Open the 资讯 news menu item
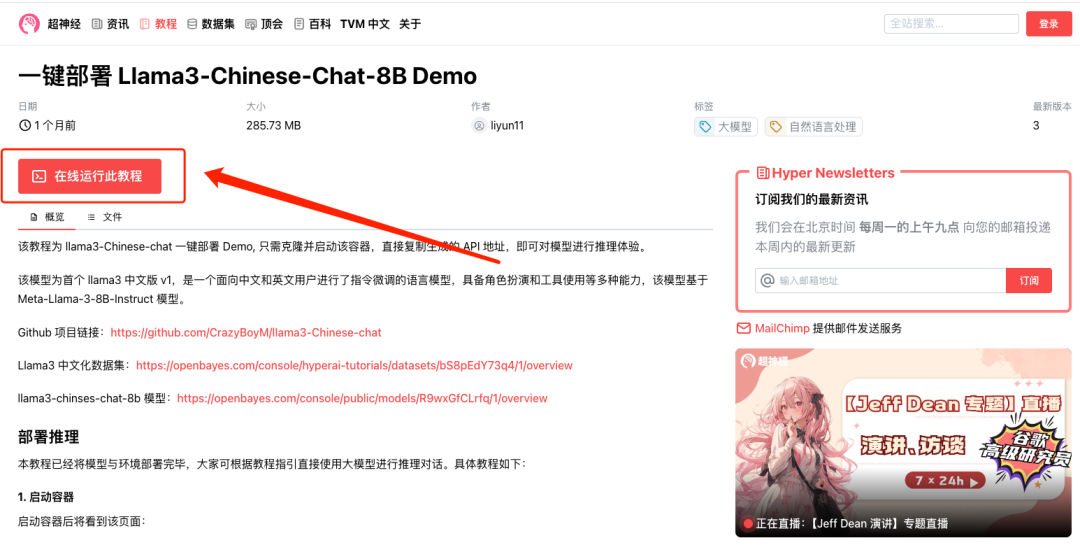 tap(110, 24)
